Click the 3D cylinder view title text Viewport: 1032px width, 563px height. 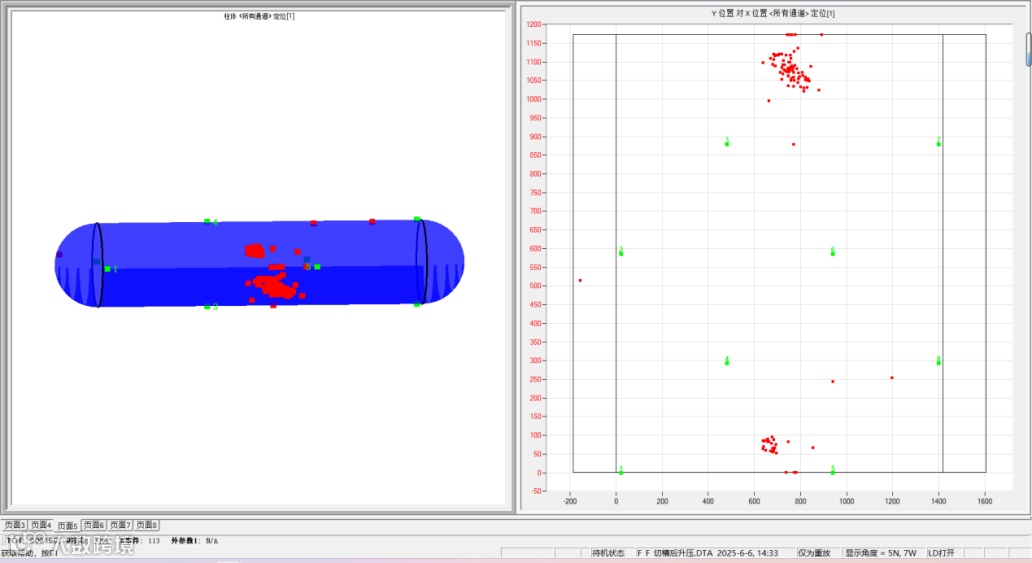(x=259, y=16)
